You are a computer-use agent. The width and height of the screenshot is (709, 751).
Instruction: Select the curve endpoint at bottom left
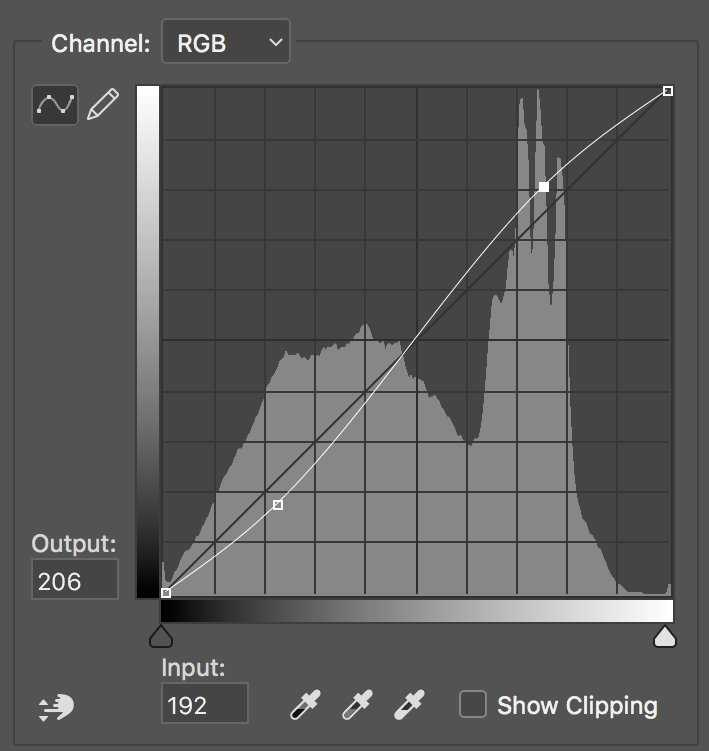click(166, 593)
